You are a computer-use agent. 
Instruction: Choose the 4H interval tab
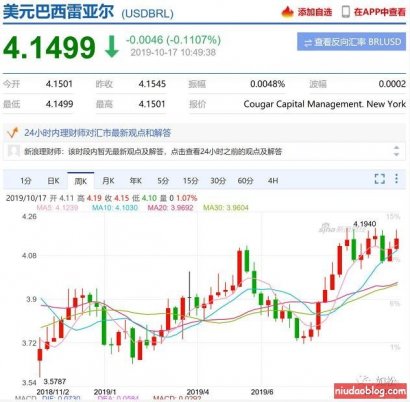(273, 181)
